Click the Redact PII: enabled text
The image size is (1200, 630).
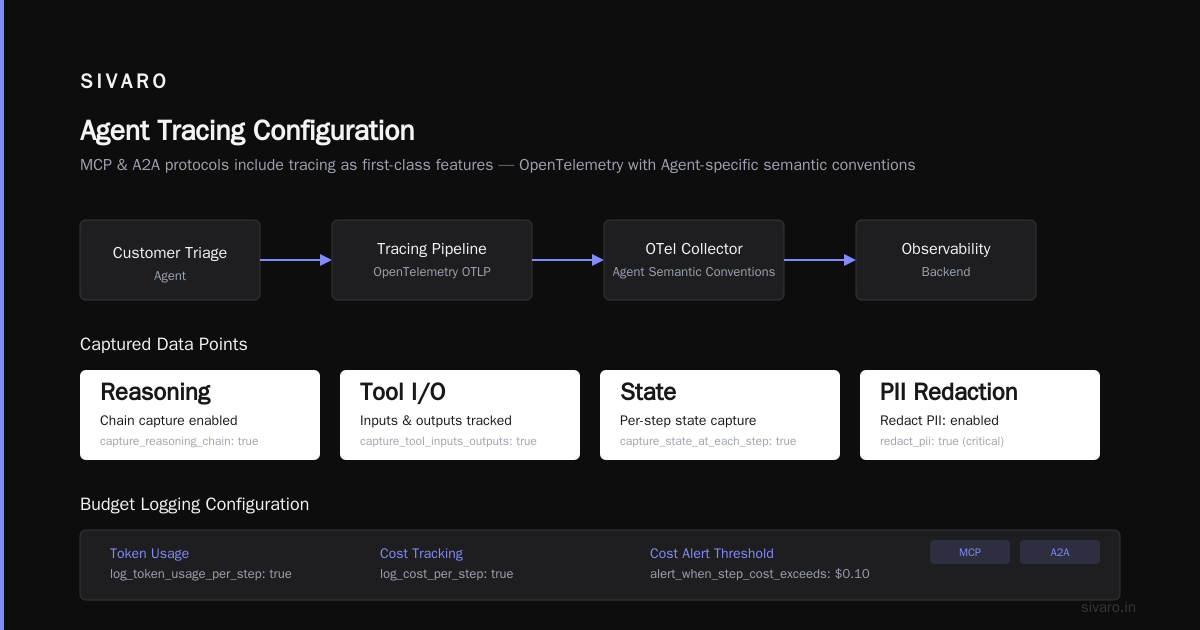[939, 420]
